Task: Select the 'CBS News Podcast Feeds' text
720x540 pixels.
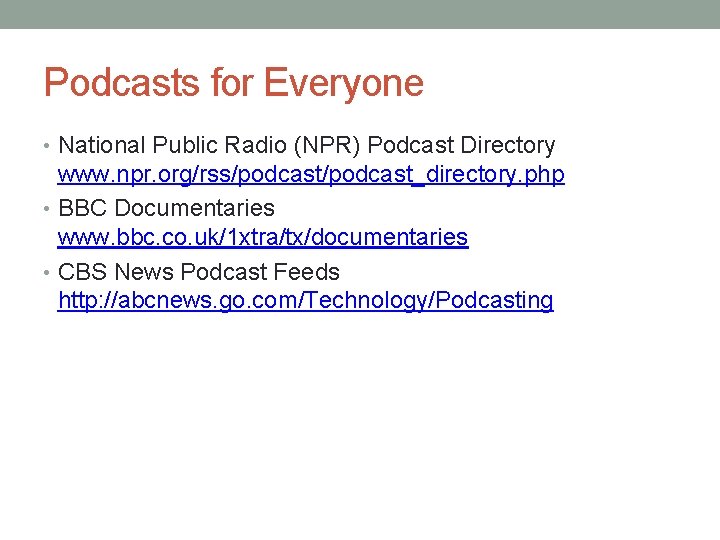Action: pos(199,272)
